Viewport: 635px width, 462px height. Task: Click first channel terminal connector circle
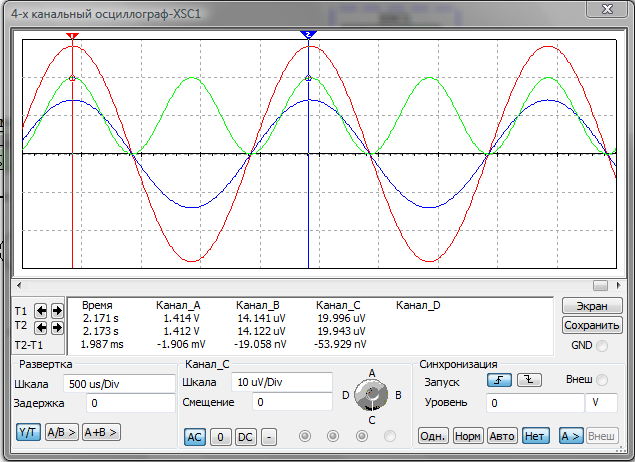pyautogui.click(x=305, y=436)
